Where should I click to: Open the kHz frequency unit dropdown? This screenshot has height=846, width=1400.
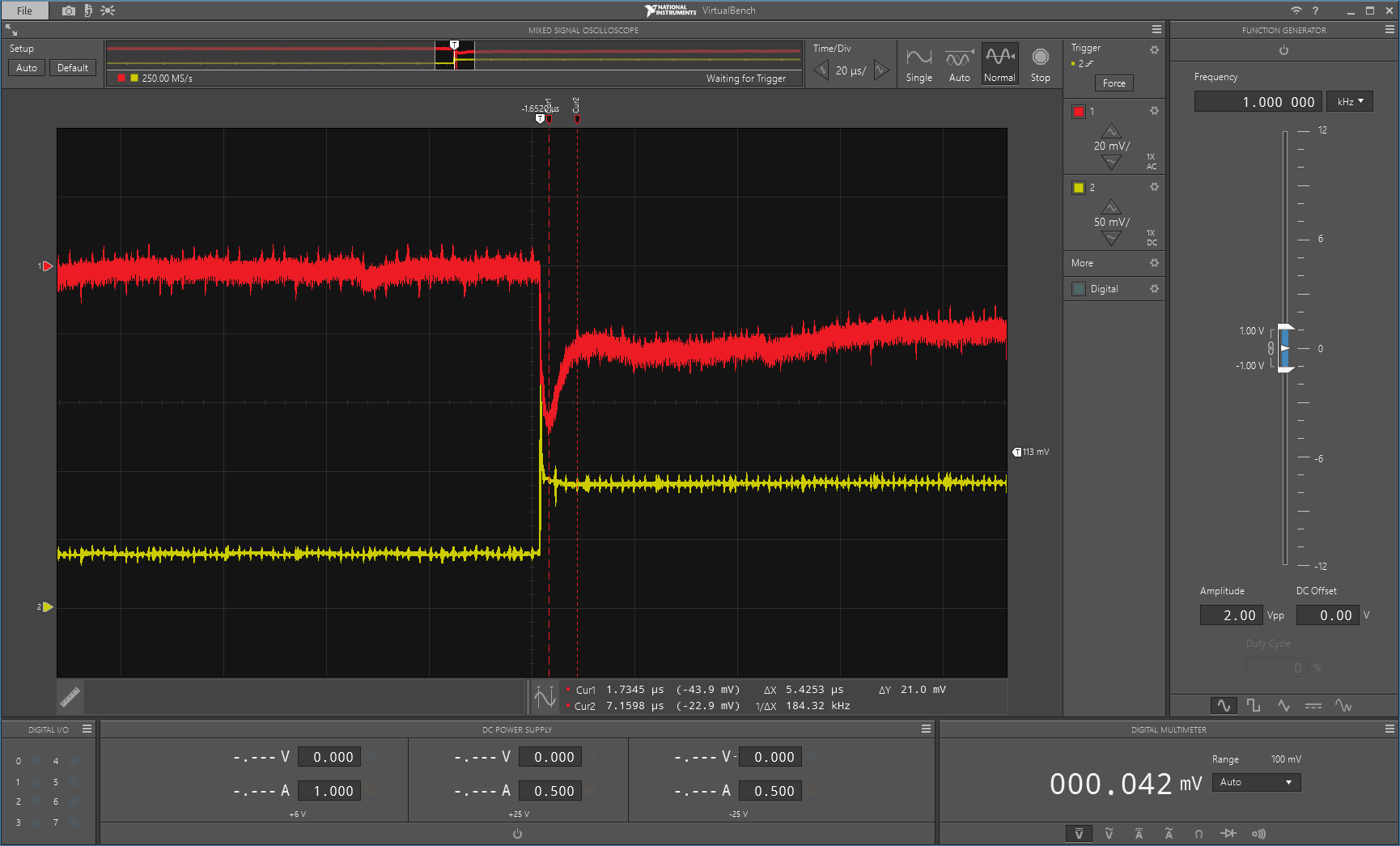tap(1350, 101)
